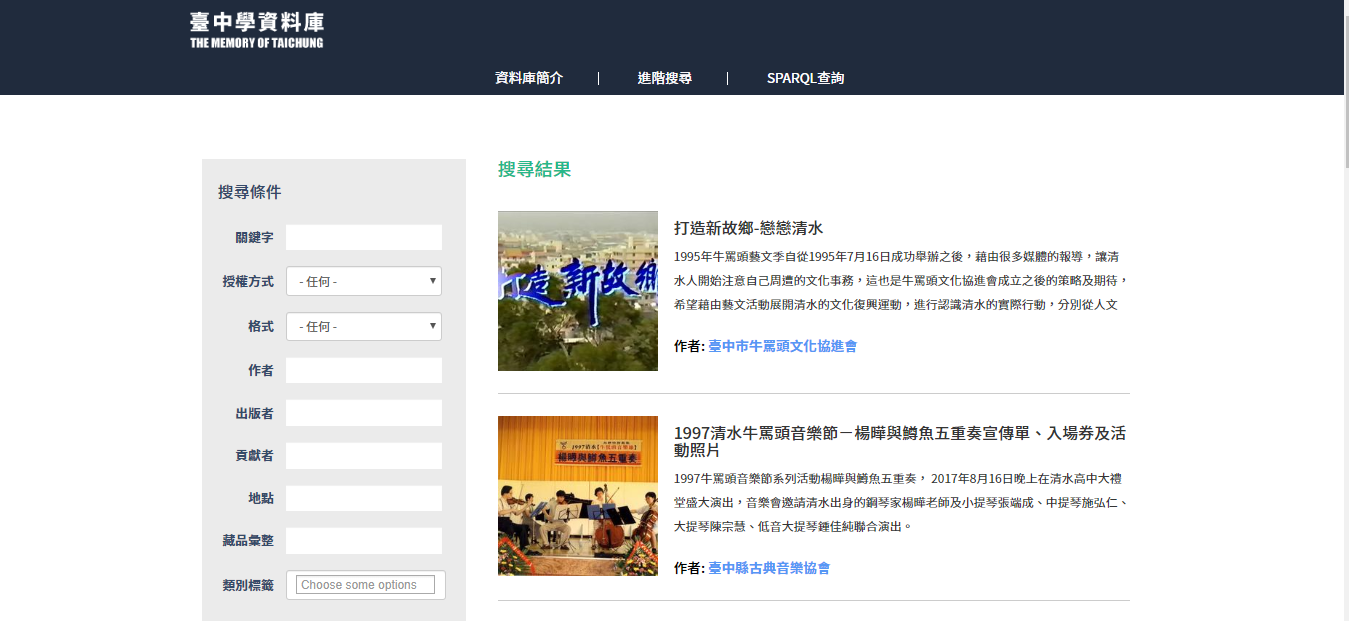Open the 進階搜尋 menu item
1349x621 pixels.
tap(664, 78)
